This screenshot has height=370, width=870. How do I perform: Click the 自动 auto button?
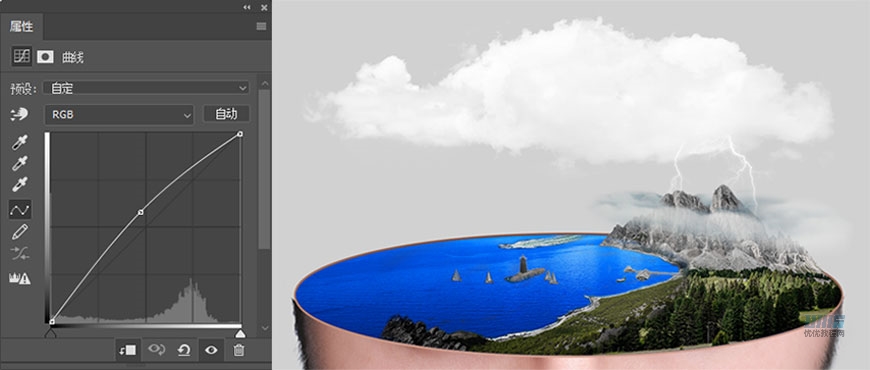point(226,114)
